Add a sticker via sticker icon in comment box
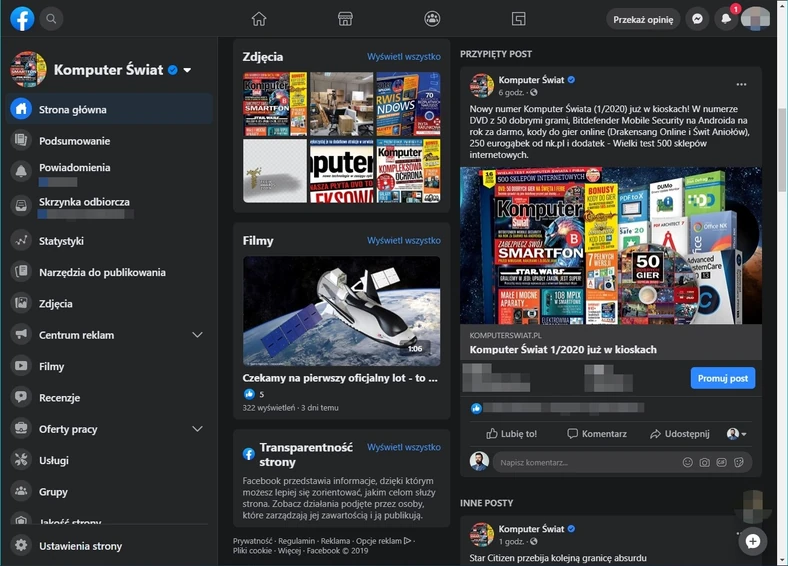This screenshot has width=788, height=566. 739,462
